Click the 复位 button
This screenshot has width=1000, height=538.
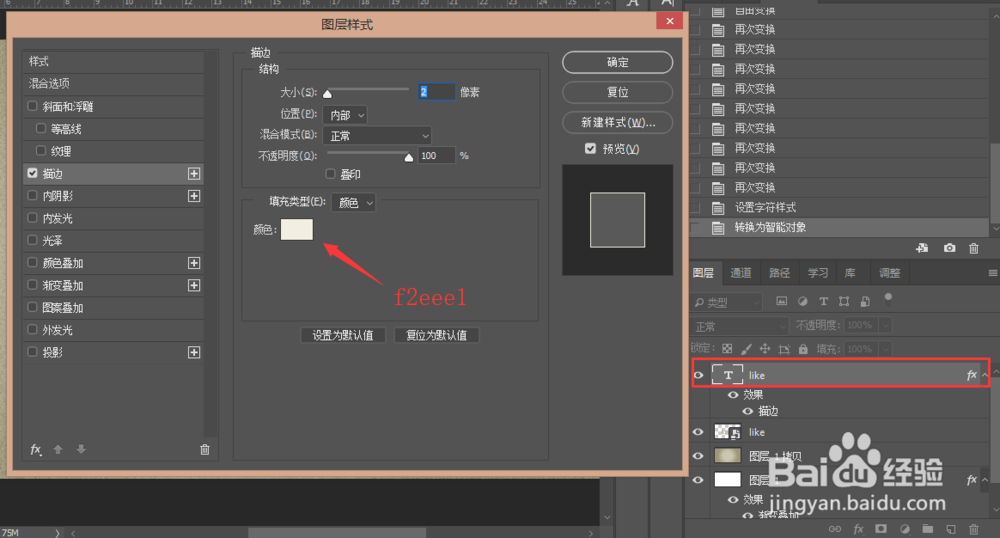click(617, 92)
